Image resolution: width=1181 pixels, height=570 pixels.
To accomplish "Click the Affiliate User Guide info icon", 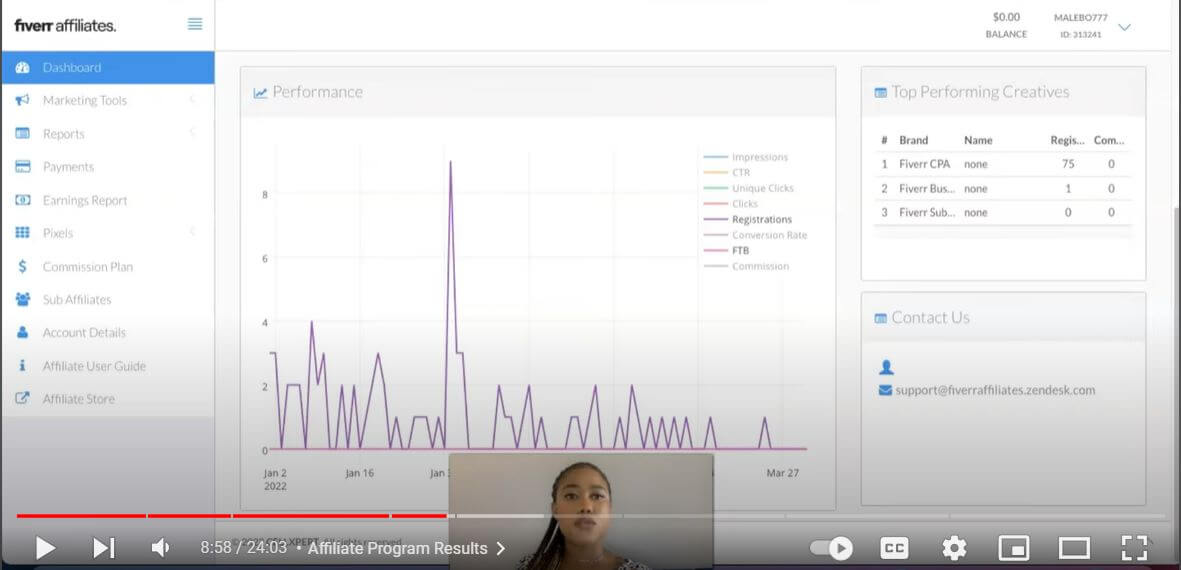I will (23, 366).
